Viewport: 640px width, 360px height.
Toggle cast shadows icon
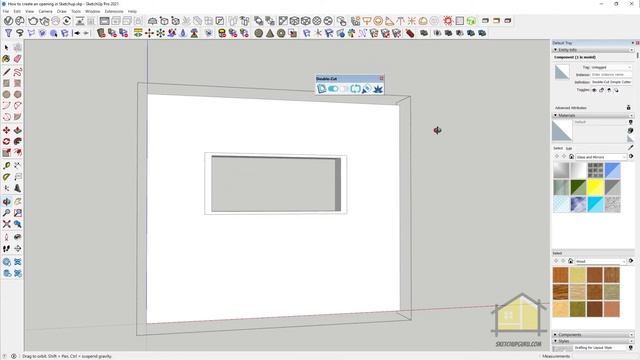(616, 90)
